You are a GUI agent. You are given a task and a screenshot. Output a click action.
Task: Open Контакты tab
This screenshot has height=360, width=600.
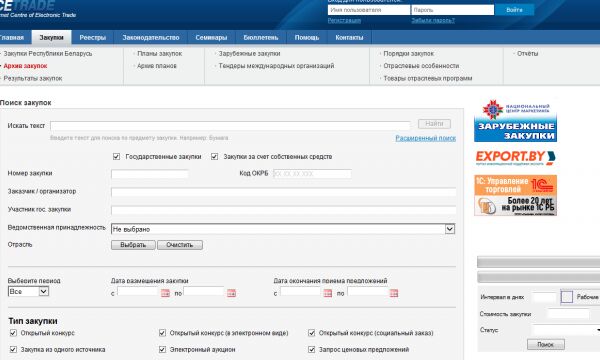coord(349,37)
